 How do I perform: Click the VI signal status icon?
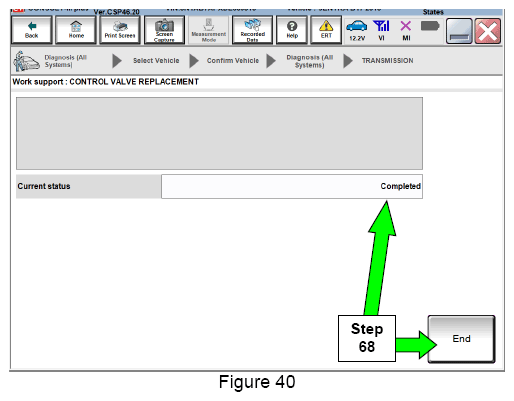pyautogui.click(x=381, y=30)
